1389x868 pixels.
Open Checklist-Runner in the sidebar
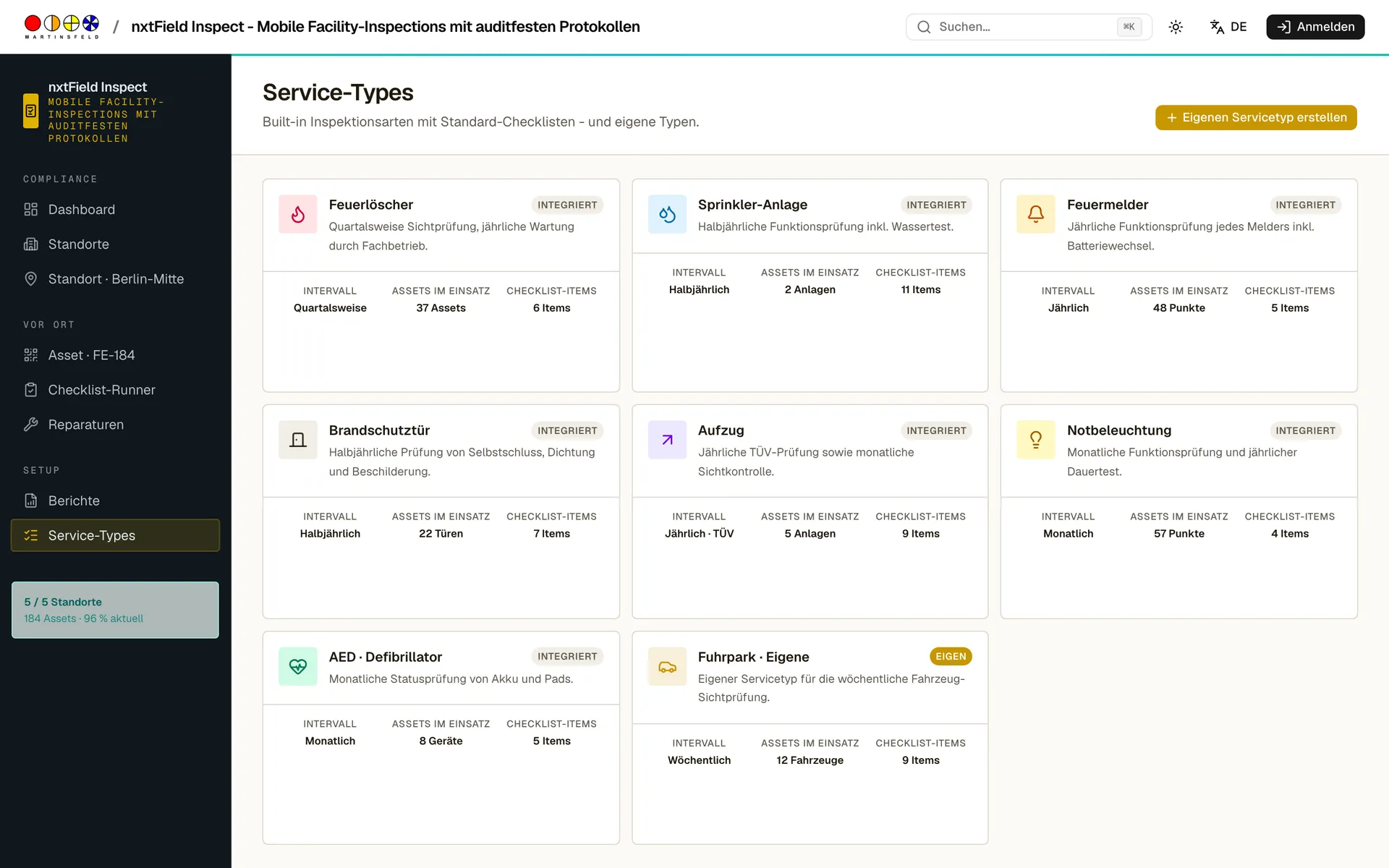click(115, 390)
